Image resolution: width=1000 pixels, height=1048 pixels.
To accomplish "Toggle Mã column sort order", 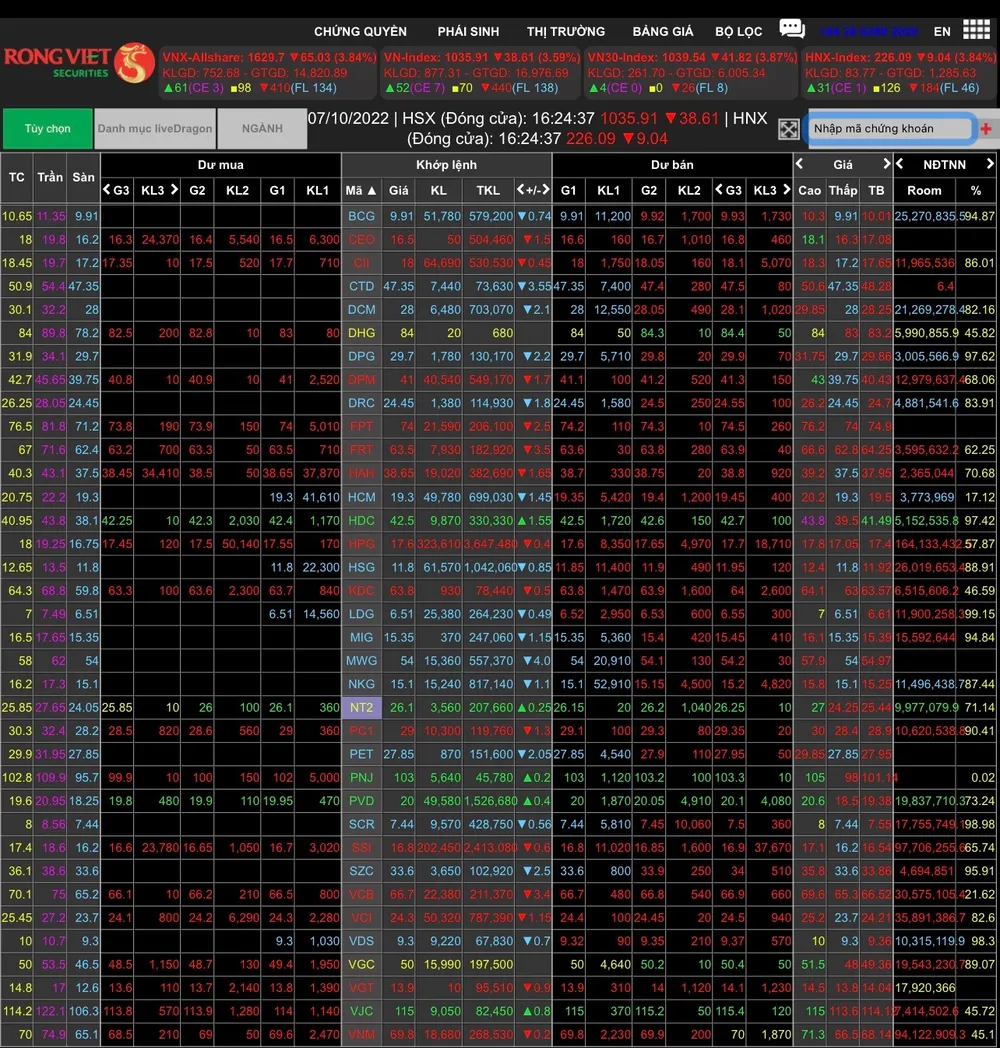I will pos(361,190).
